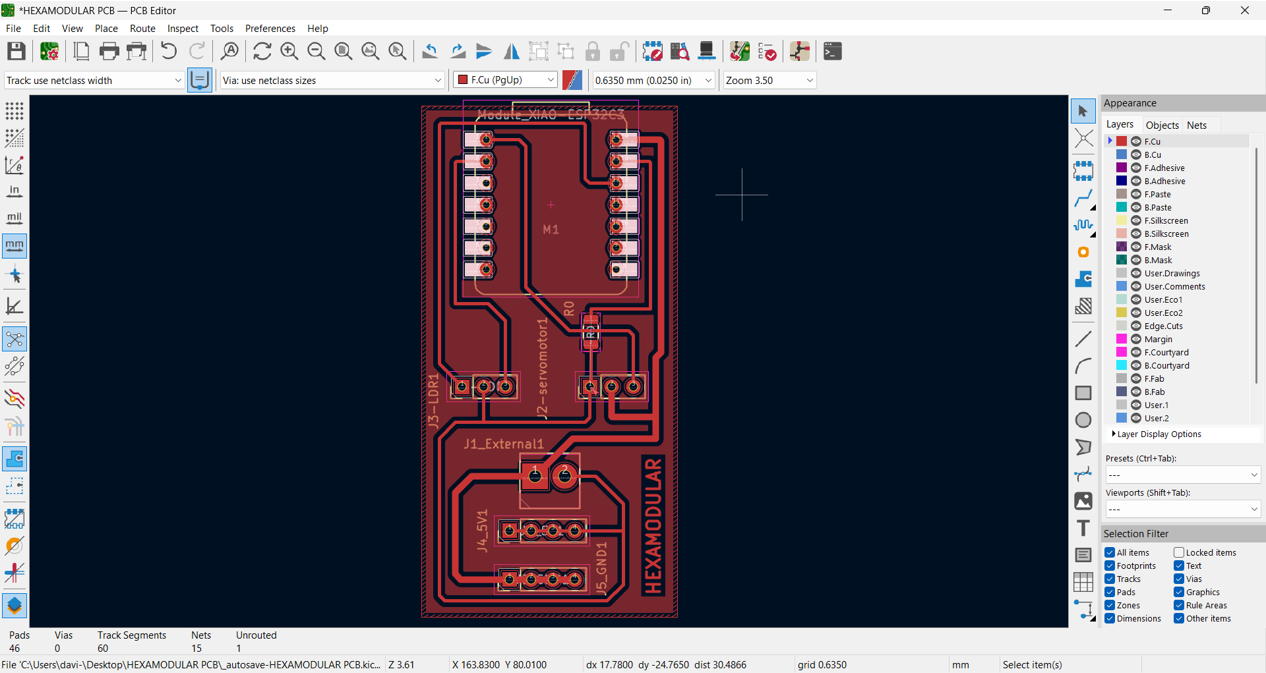Hide the Edge.Cuts layer eye icon
The height and width of the screenshot is (673, 1266).
click(1136, 326)
